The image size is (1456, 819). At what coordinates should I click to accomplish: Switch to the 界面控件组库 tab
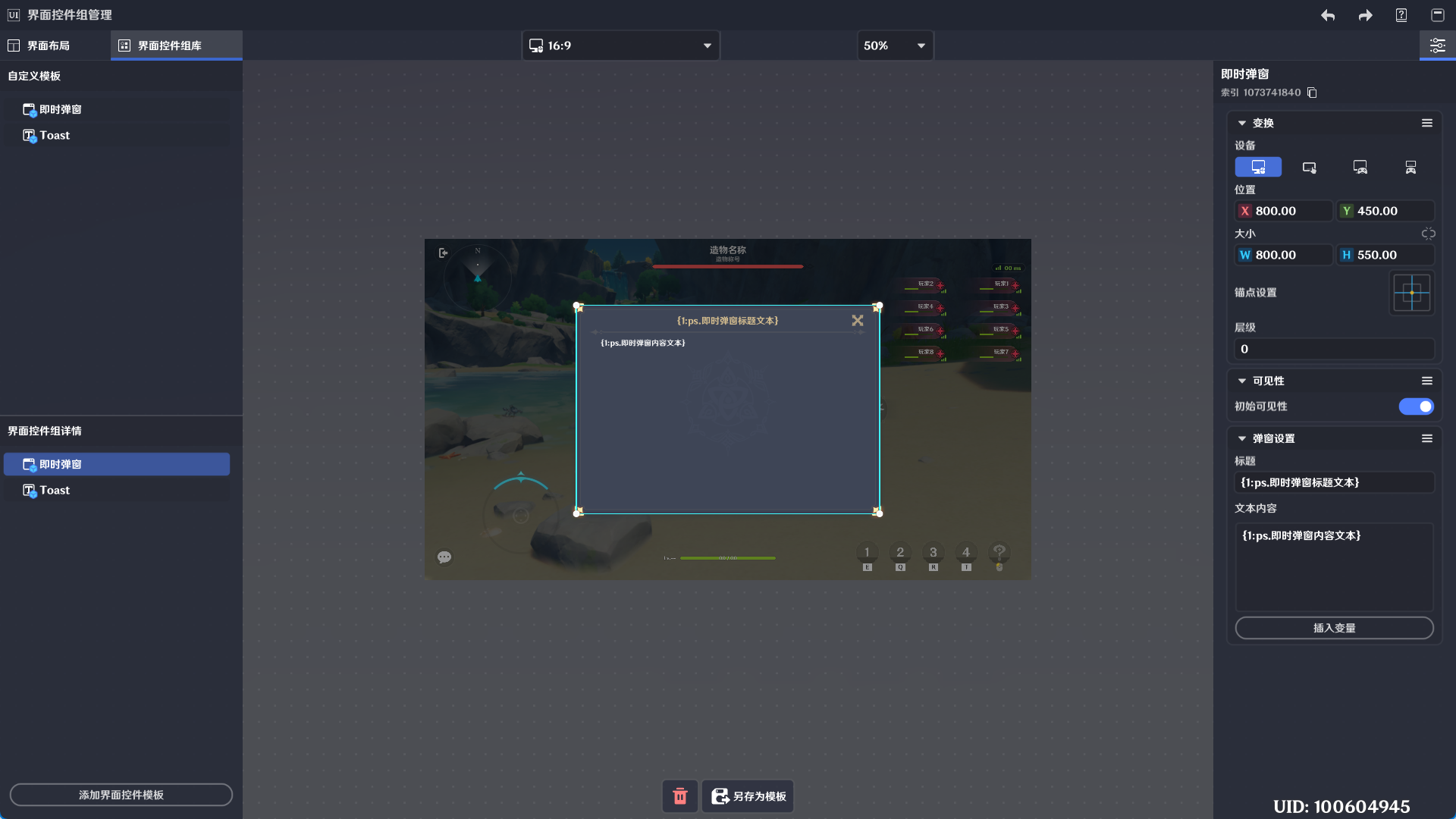(169, 45)
